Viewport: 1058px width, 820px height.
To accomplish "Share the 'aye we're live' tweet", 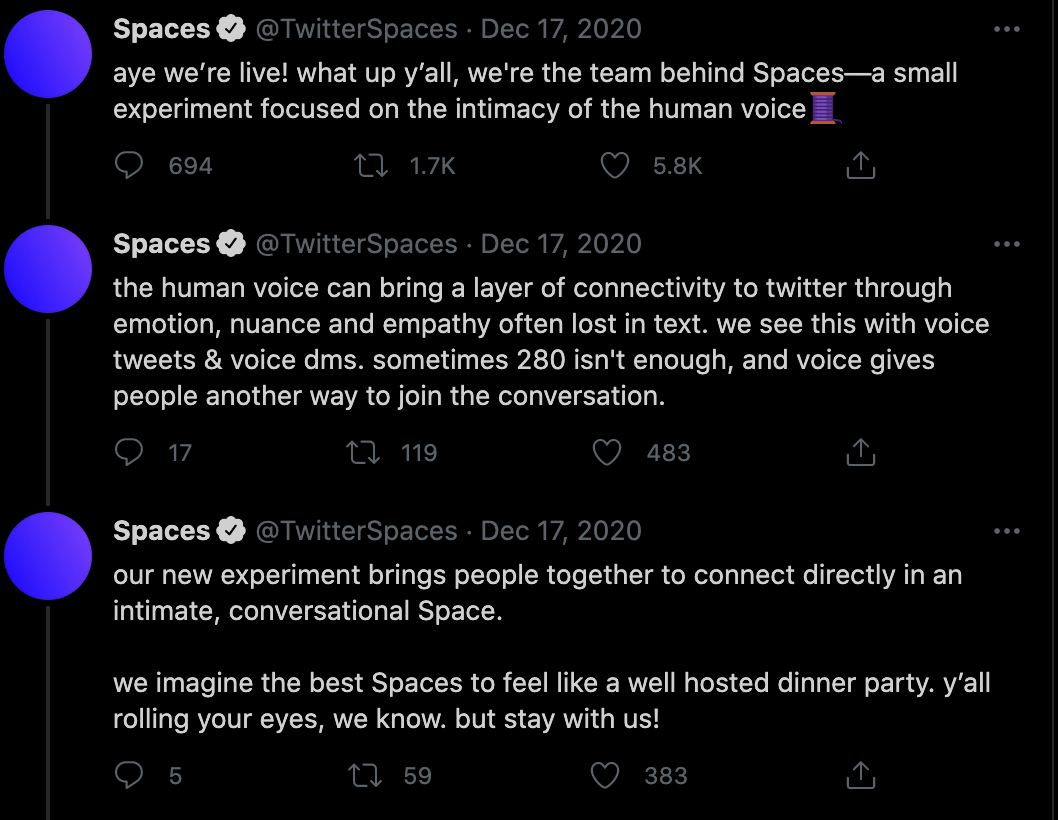I will click(x=860, y=166).
